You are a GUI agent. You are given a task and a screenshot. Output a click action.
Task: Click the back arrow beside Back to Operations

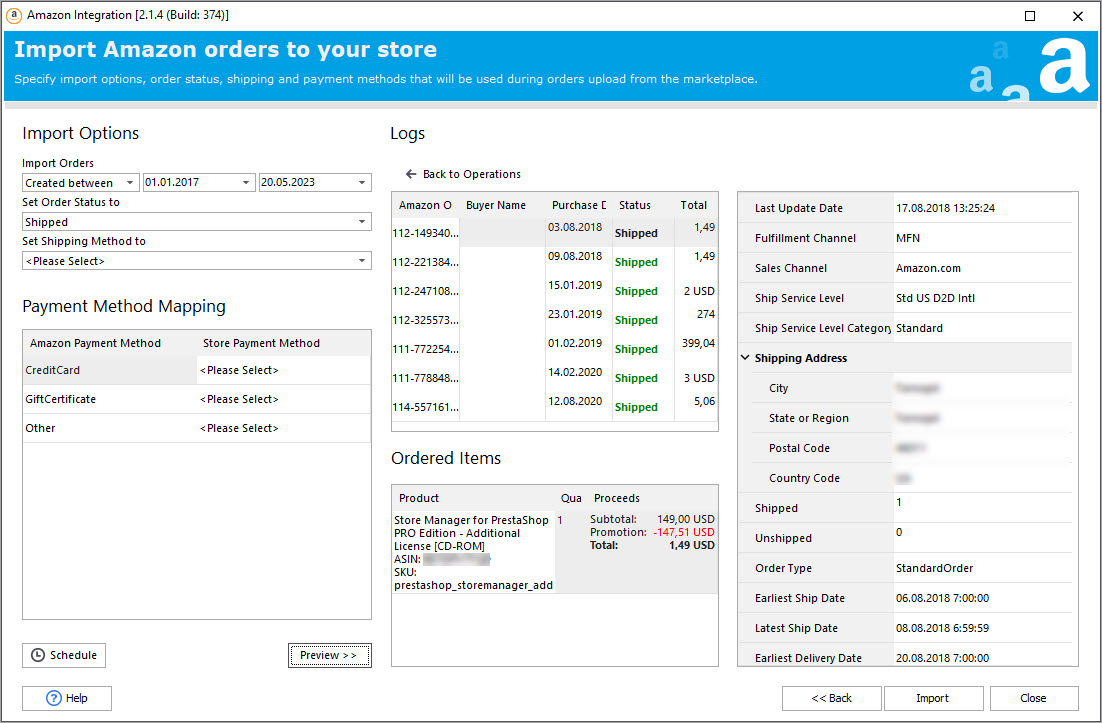coord(411,174)
